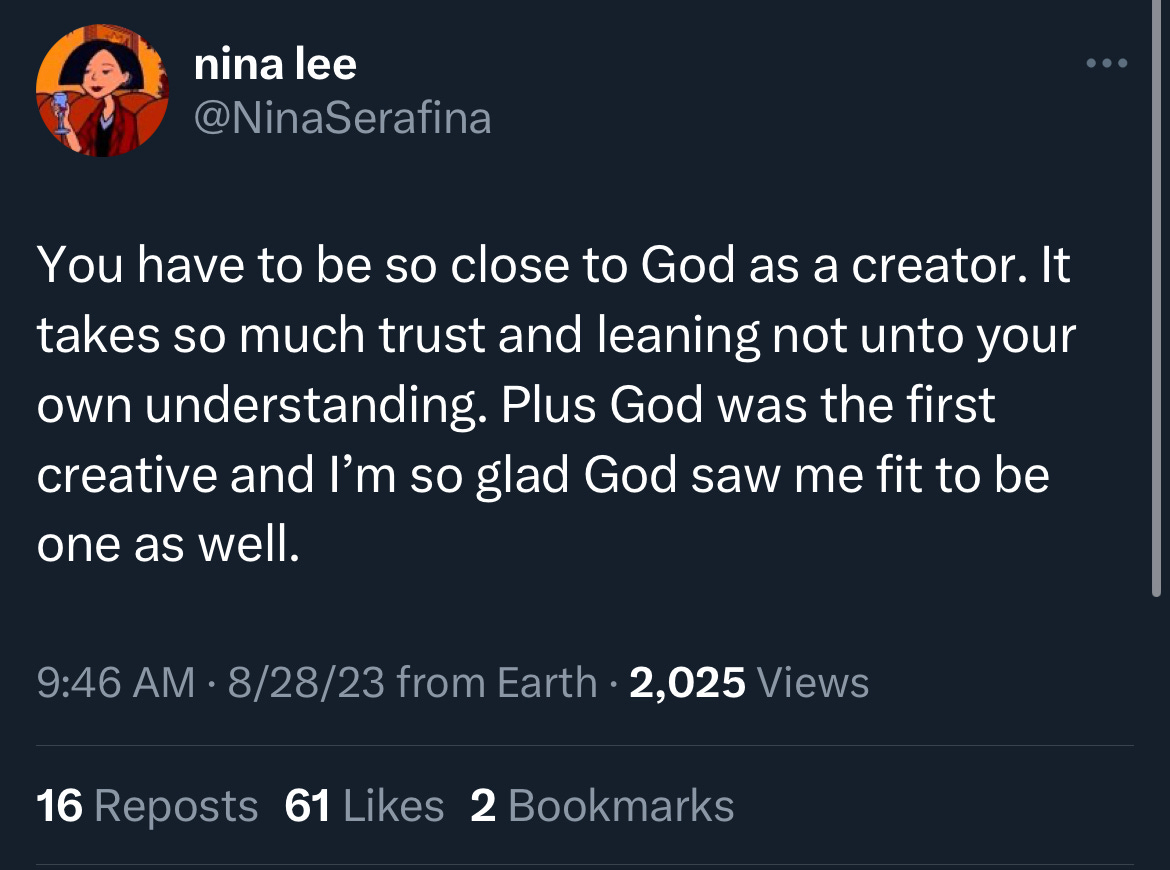Open the @NinaSerafina profile handle
1170x870 pixels.
[x=342, y=117]
